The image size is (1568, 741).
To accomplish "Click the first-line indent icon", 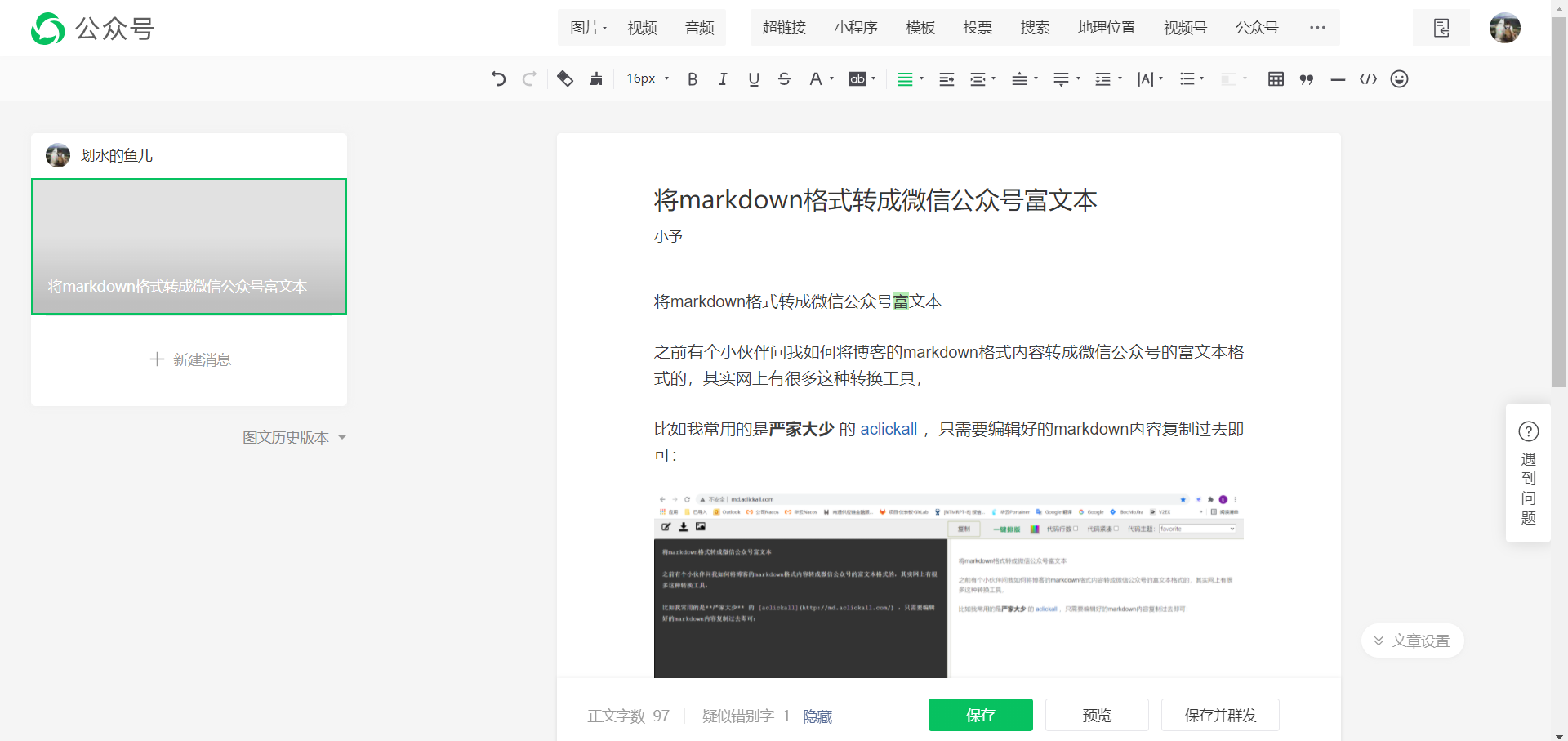I will pos(947,79).
